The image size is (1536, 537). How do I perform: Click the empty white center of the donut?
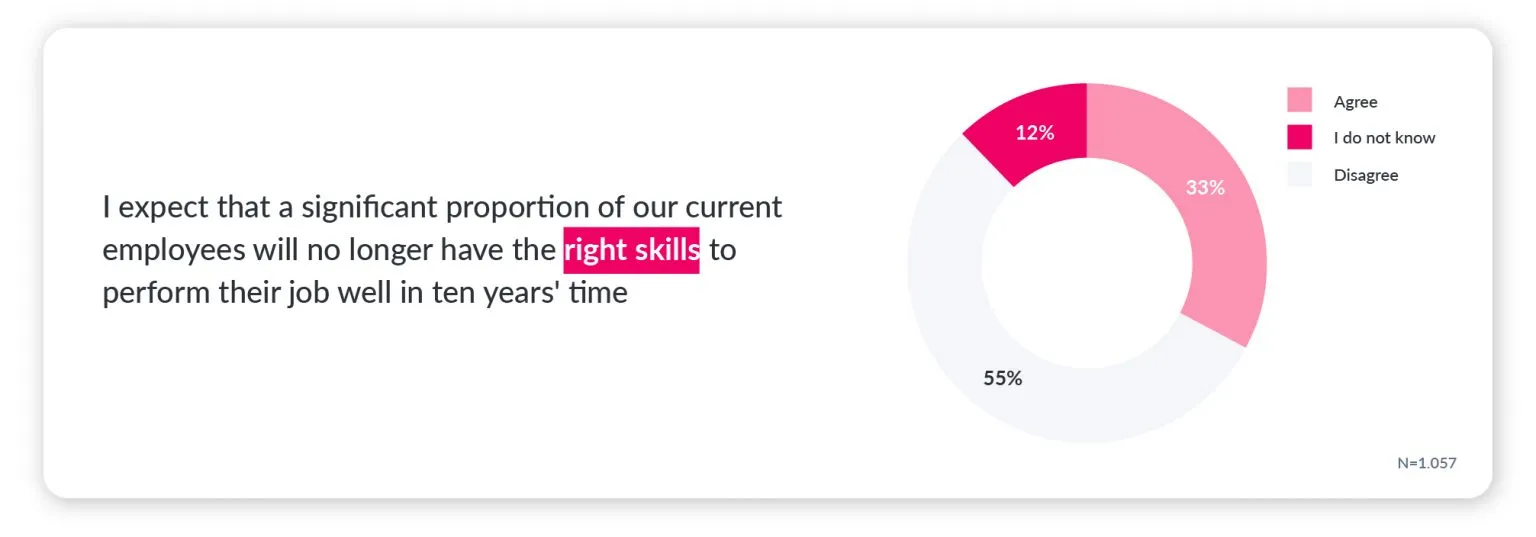click(1087, 263)
